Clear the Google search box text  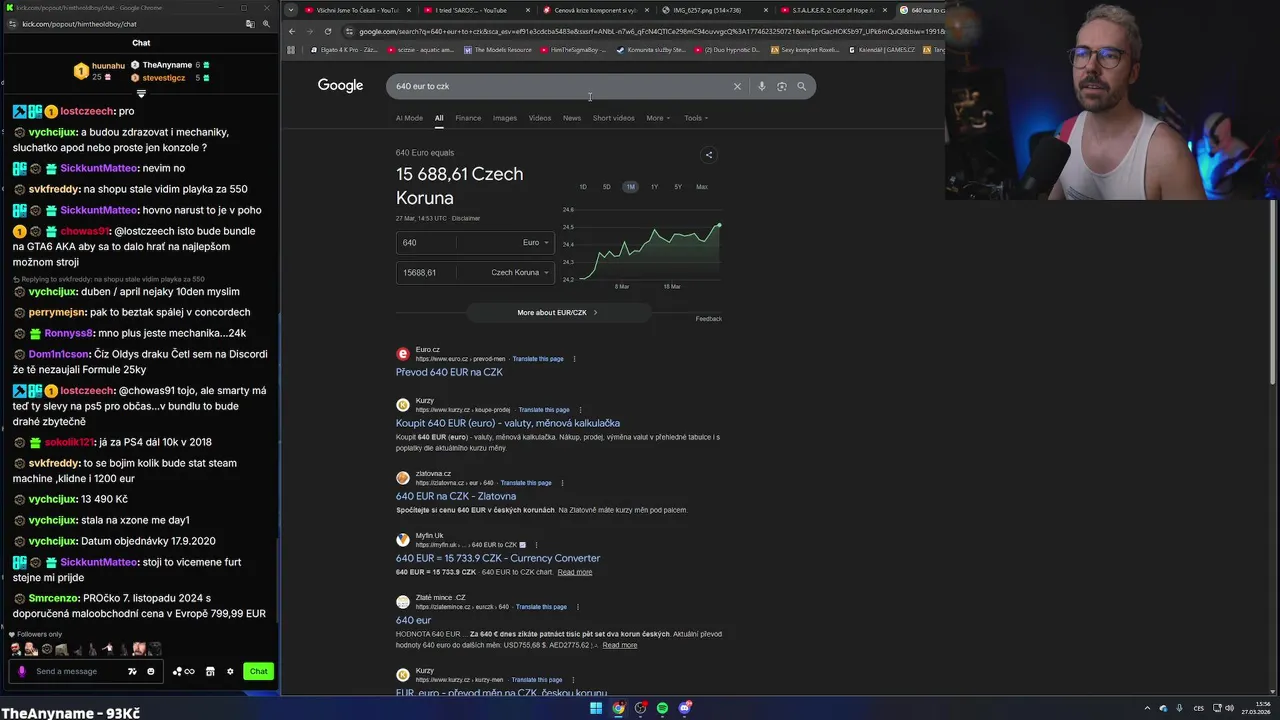click(737, 86)
